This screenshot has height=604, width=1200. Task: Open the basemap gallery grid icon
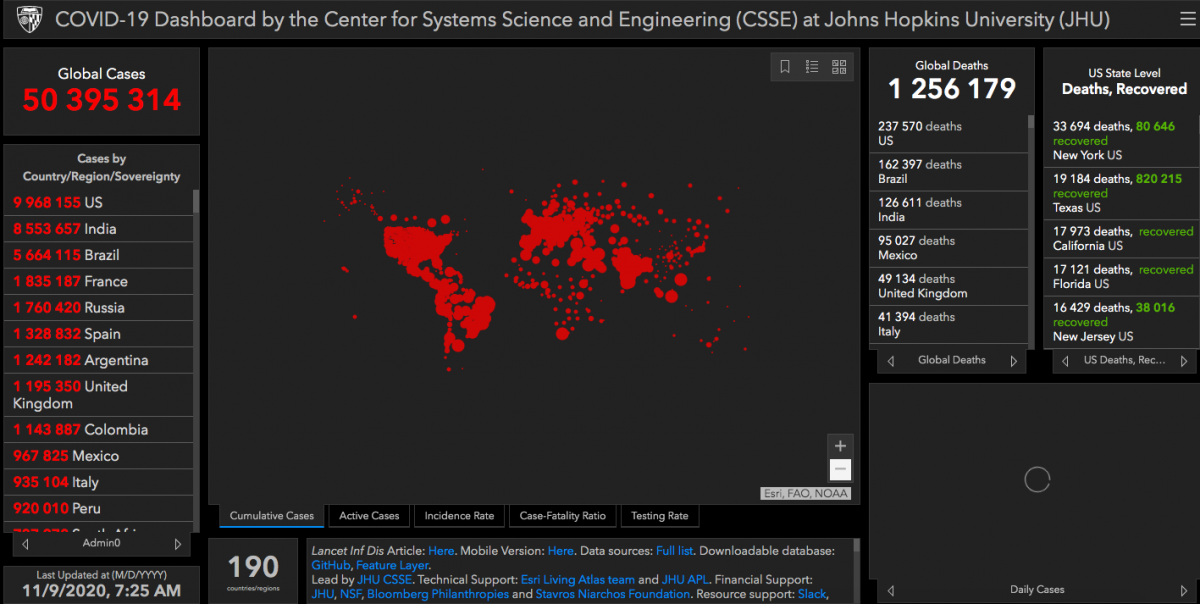[x=839, y=67]
